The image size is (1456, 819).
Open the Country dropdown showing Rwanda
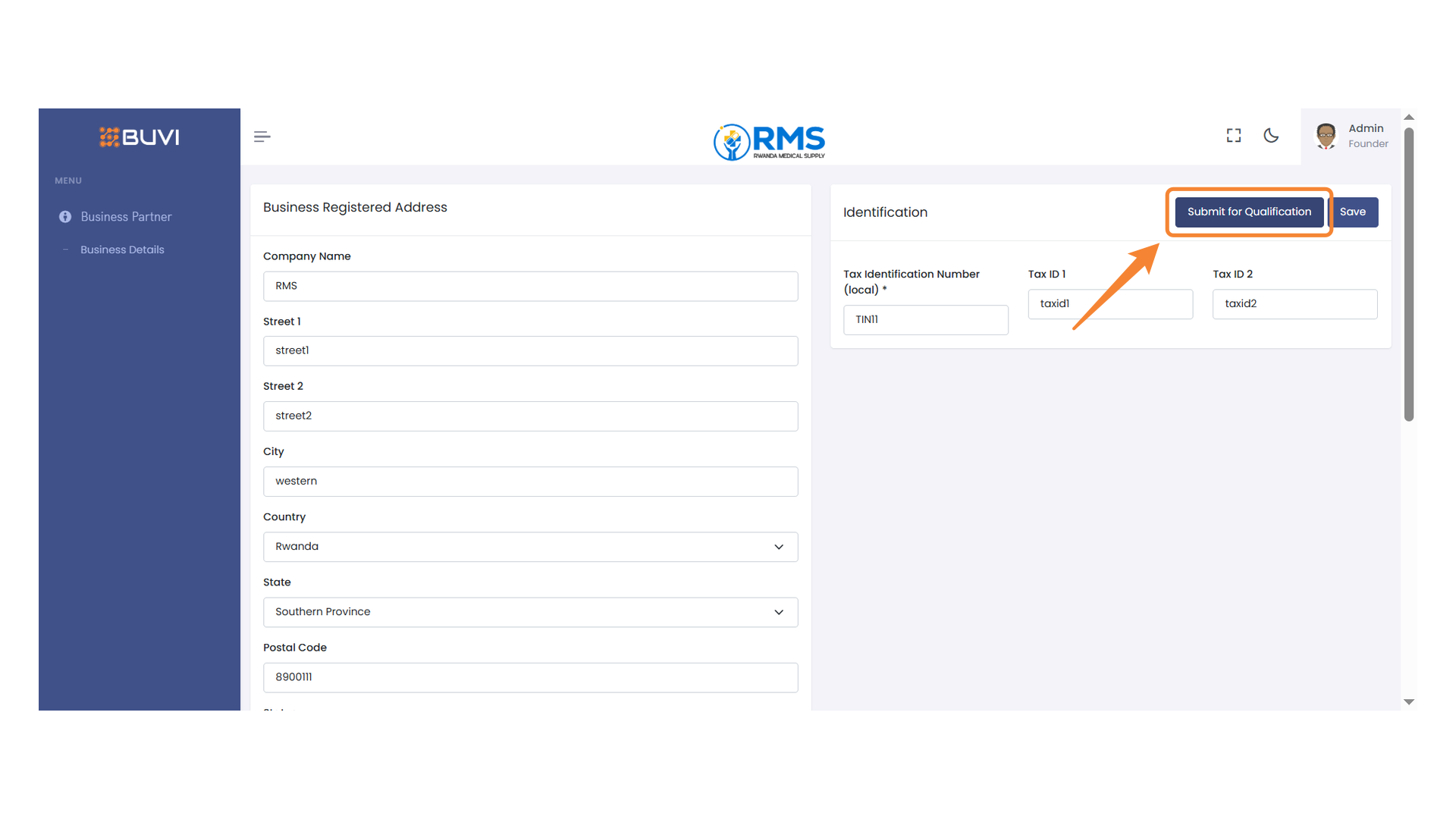(530, 547)
